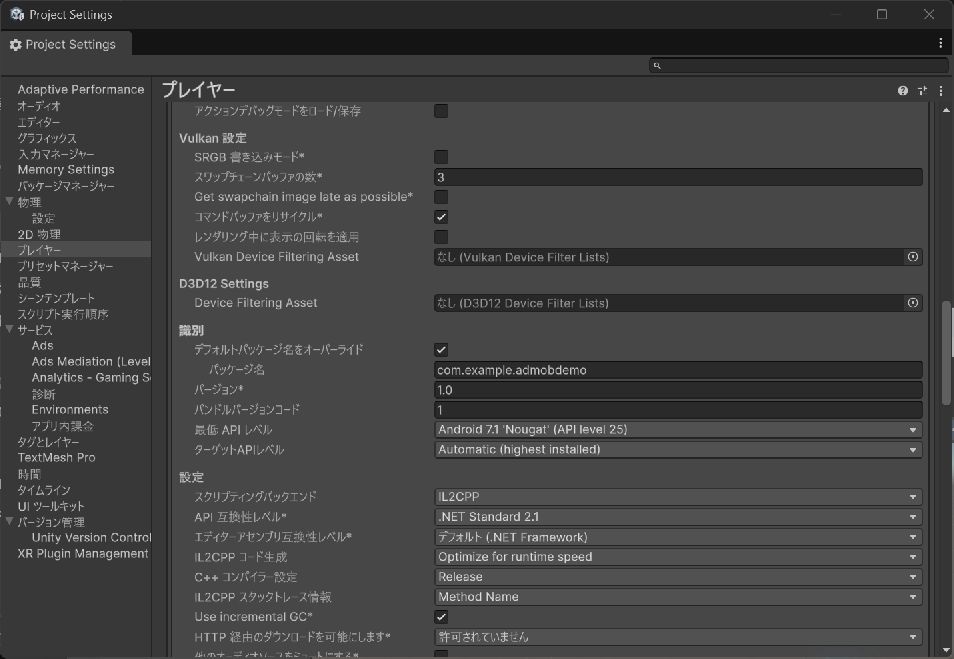The image size is (954, 659).
Task: Select XR Plugin Management in sidebar
Action: (x=83, y=554)
